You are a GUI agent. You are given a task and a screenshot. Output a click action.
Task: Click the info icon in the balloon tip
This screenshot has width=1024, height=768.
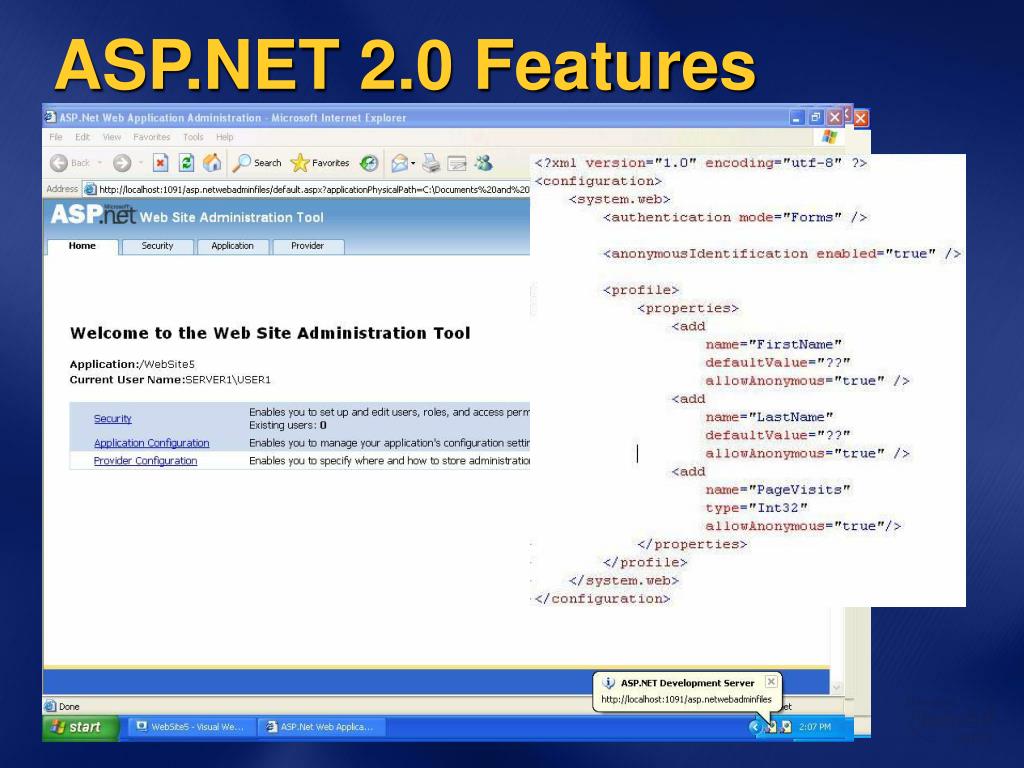click(609, 682)
